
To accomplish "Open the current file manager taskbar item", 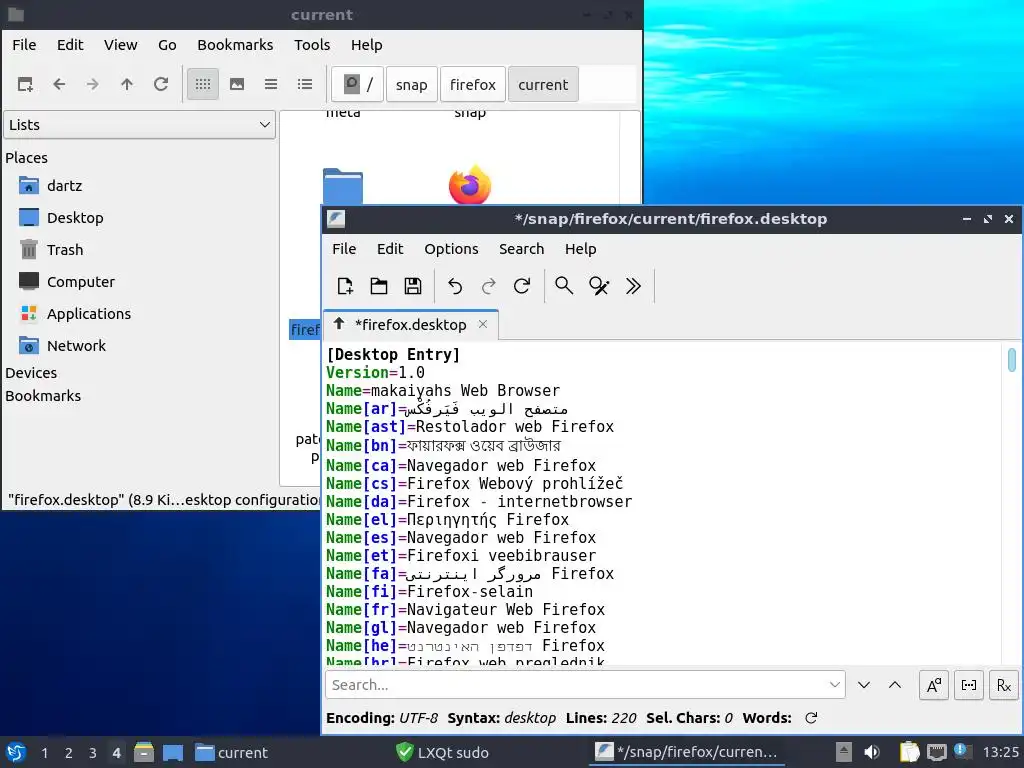I will tap(232, 752).
